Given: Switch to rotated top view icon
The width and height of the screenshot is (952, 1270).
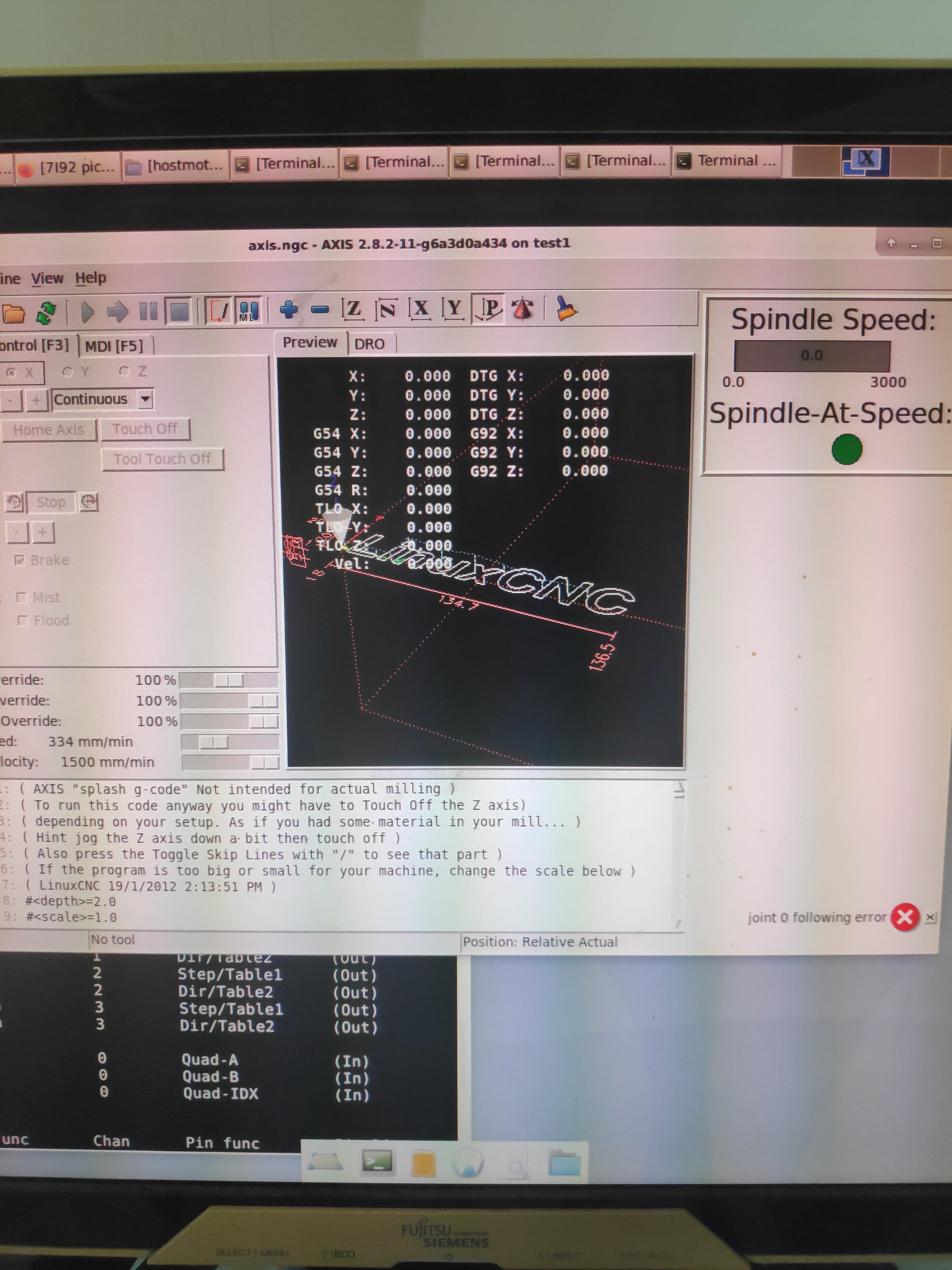Looking at the screenshot, I should coord(386,310).
